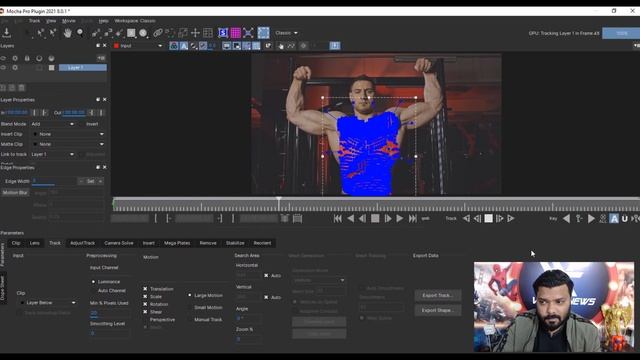The image size is (640, 360).
Task: Track backwards one frame
Action: click(477, 219)
